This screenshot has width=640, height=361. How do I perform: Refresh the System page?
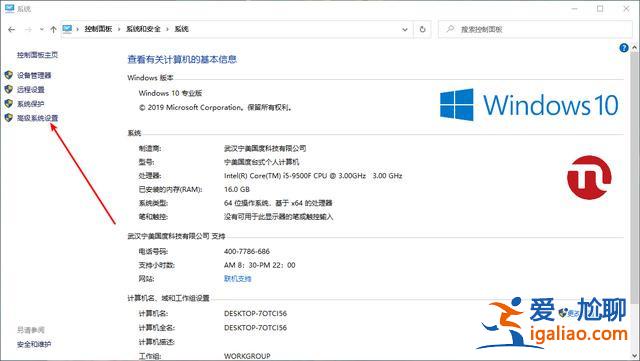point(422,29)
